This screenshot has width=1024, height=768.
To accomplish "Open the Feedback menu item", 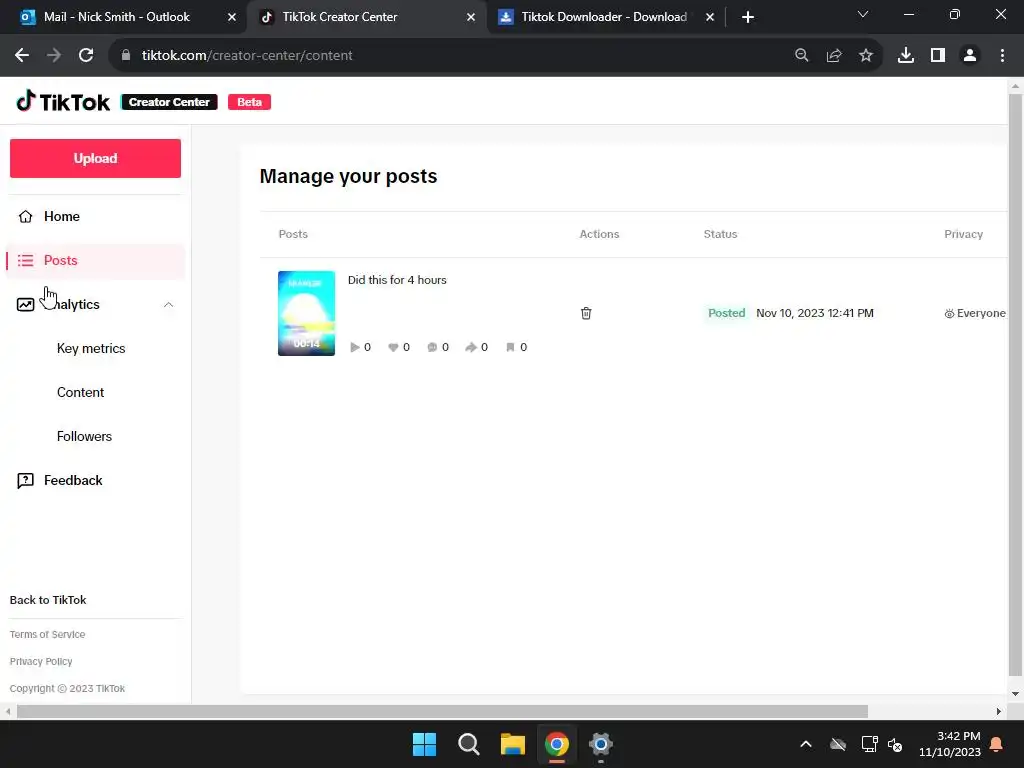I will (95, 481).
